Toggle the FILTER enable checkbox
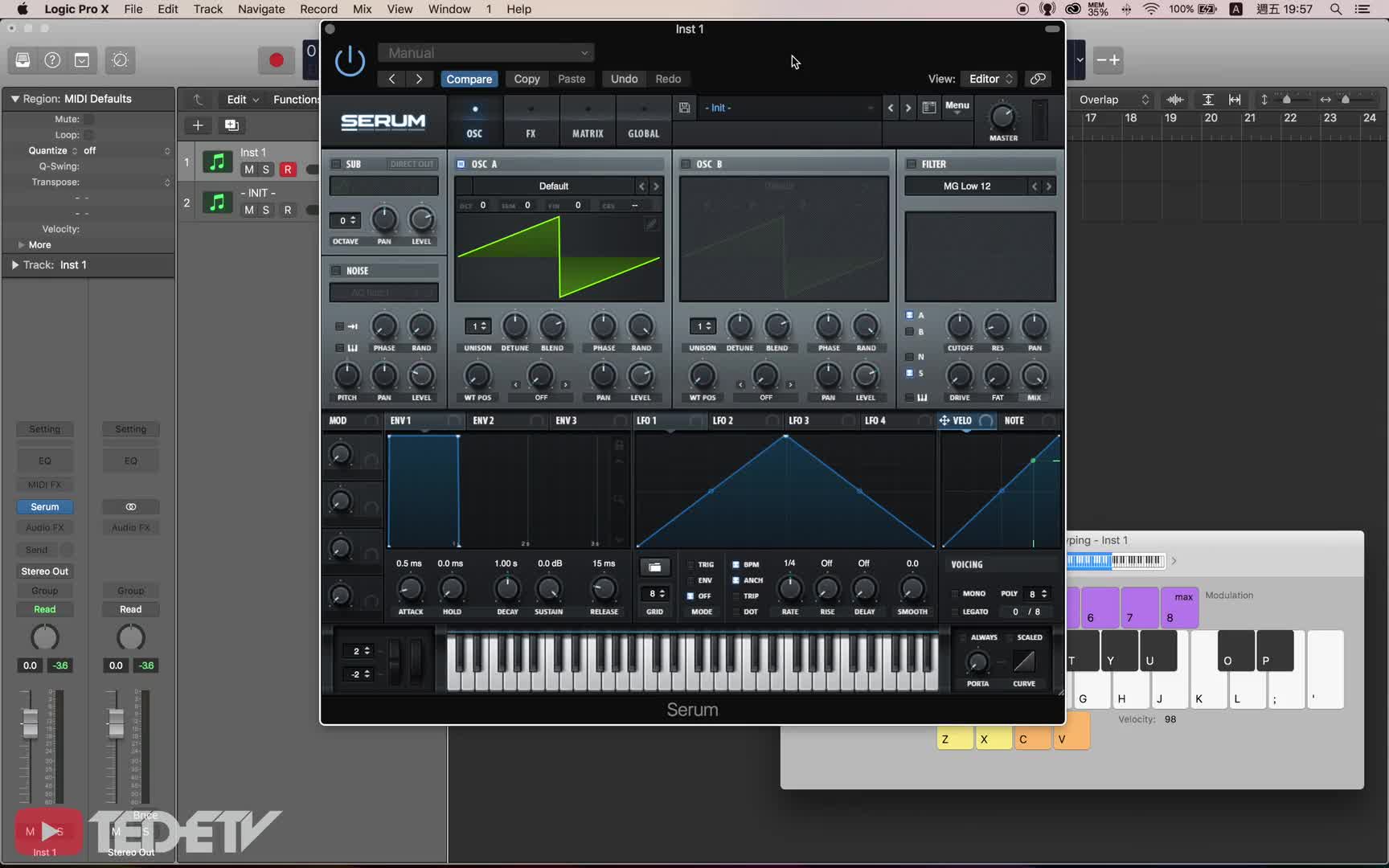 [x=911, y=164]
